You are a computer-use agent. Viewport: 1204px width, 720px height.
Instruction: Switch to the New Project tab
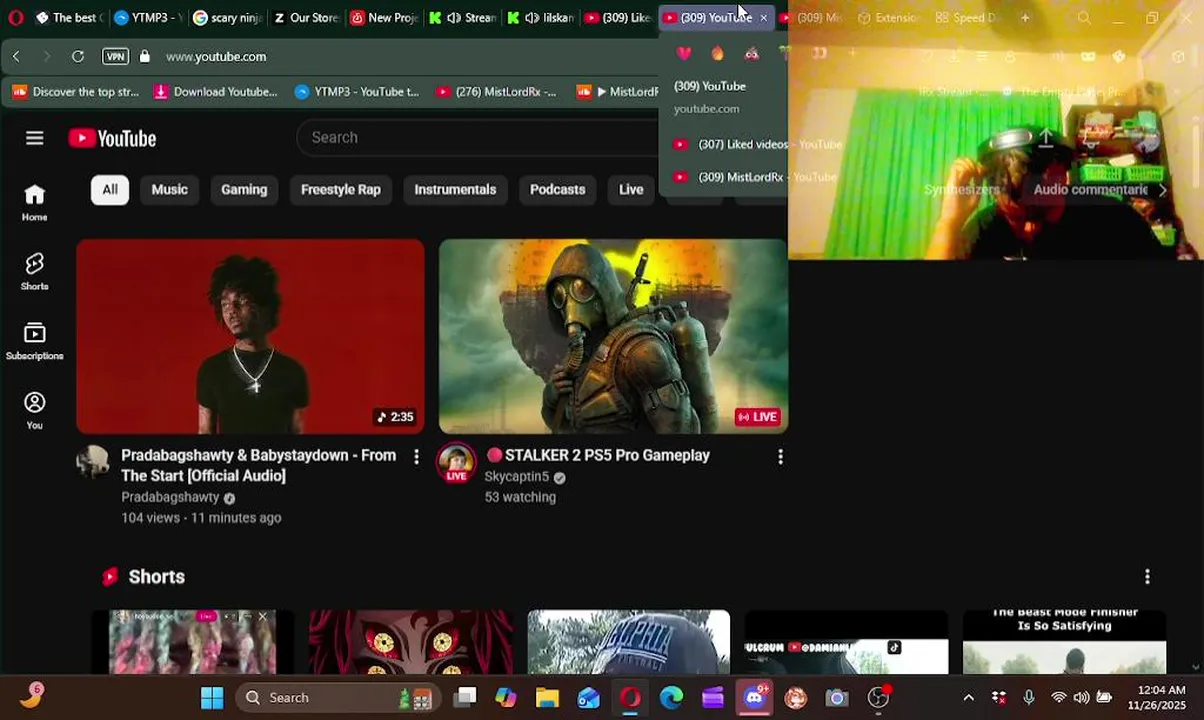[384, 17]
